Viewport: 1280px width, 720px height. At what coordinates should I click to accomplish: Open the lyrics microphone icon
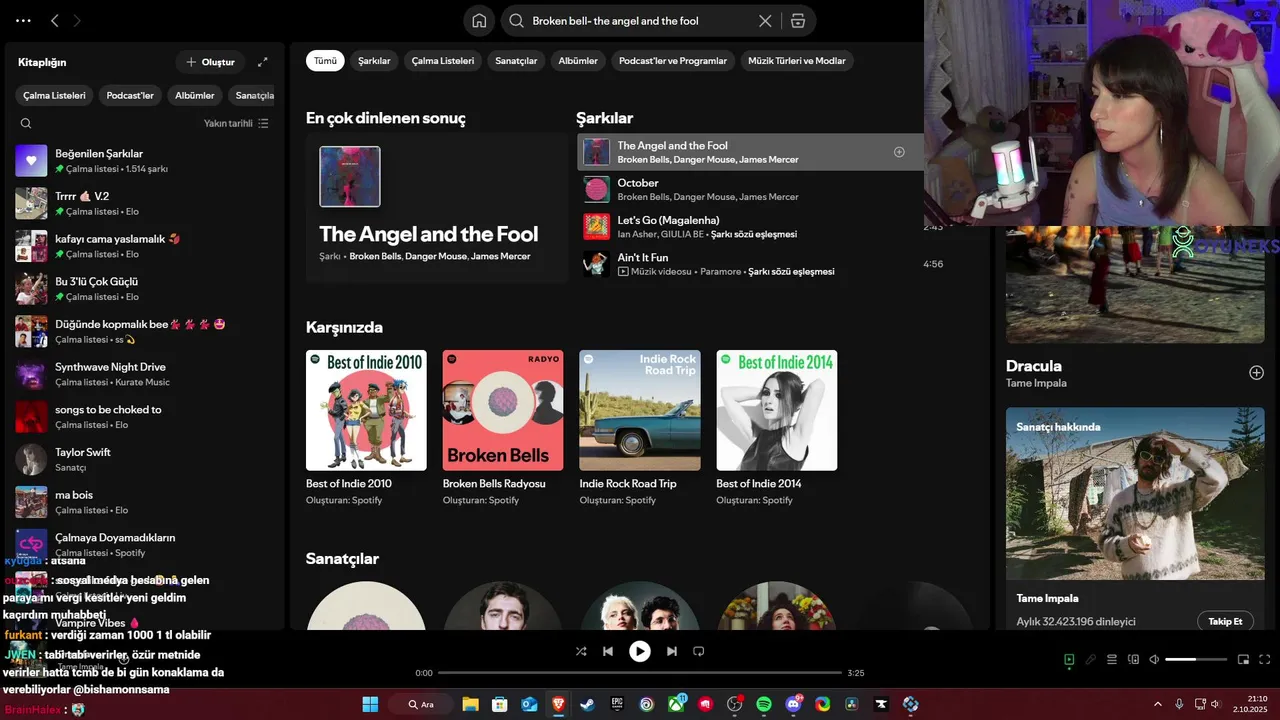click(x=1091, y=660)
